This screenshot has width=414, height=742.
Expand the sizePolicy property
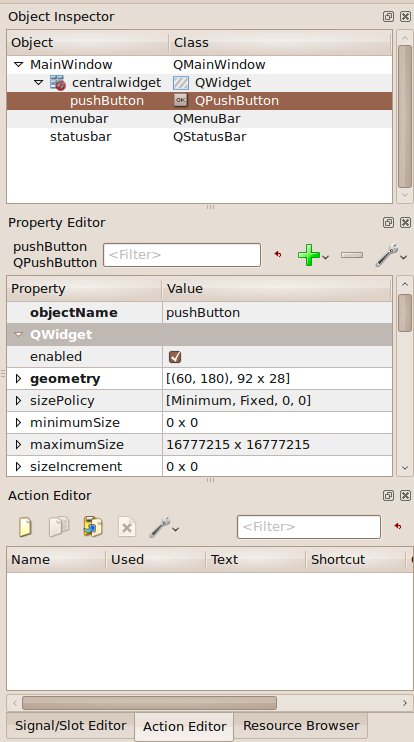point(18,401)
